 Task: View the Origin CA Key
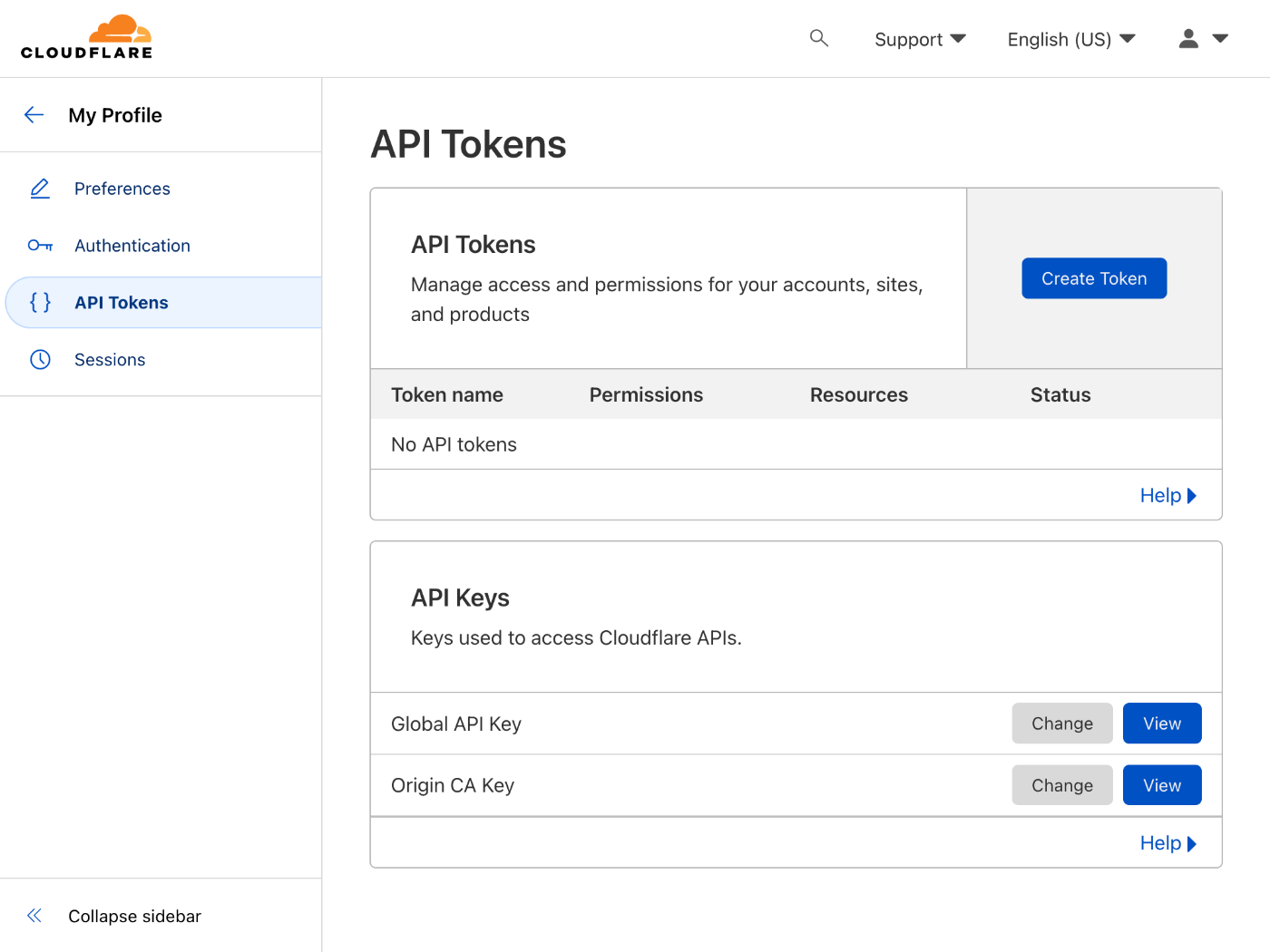(x=1162, y=785)
